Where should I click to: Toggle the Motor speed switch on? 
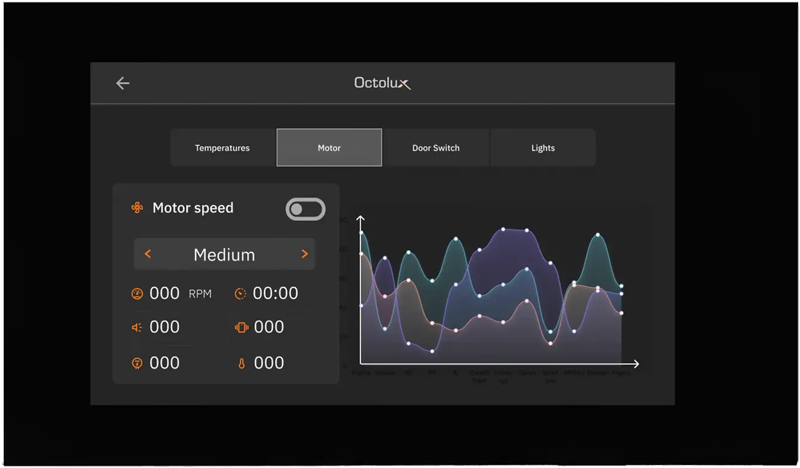[305, 209]
